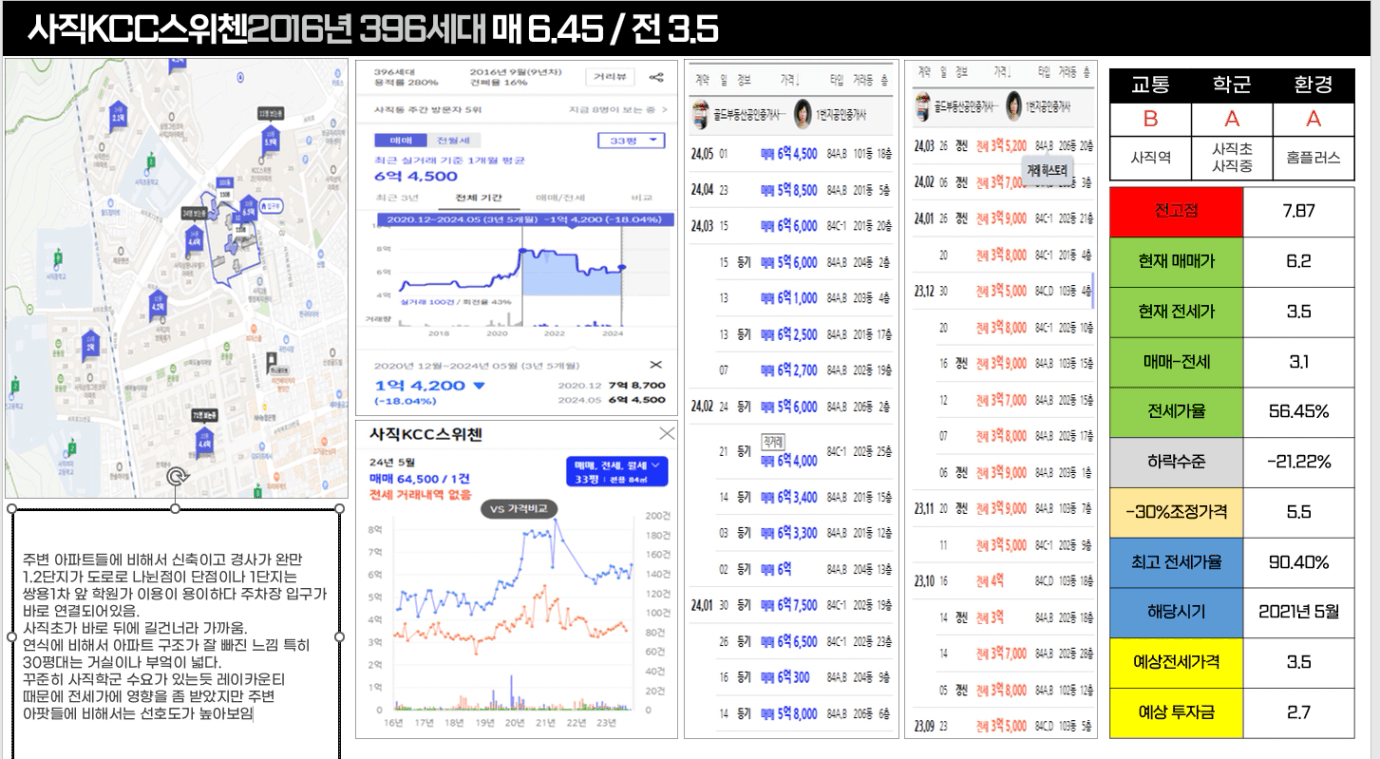Click the 전세 3억 5,200 listing row
The width and height of the screenshot is (1380, 759).
[x=1001, y=146]
